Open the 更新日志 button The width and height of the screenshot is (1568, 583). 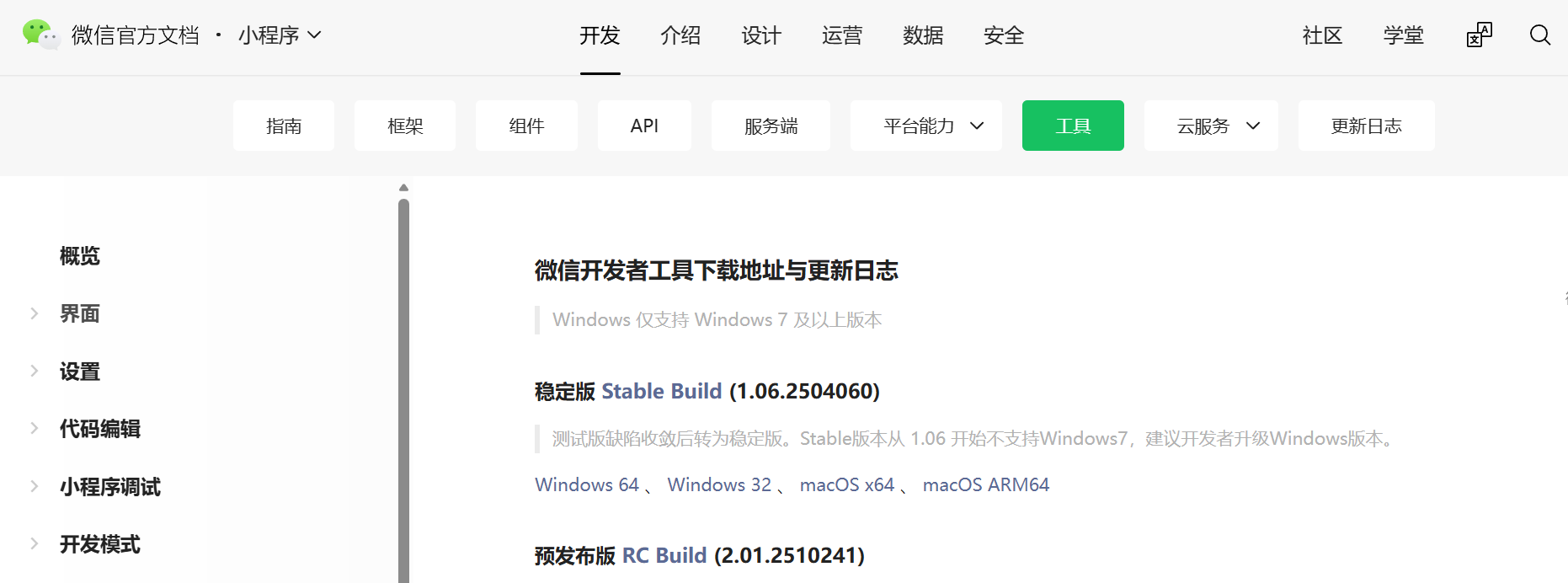1367,126
